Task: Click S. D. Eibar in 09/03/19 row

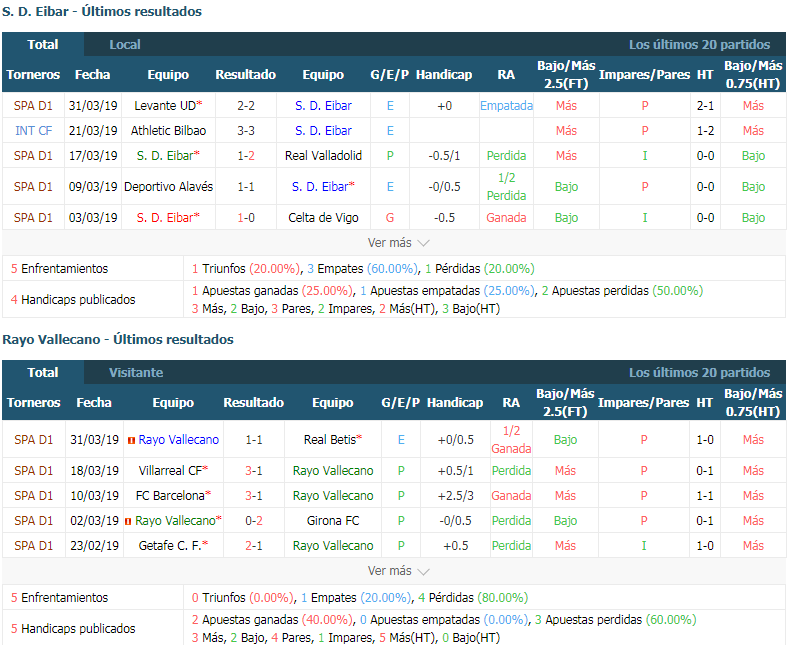Action: pos(320,187)
